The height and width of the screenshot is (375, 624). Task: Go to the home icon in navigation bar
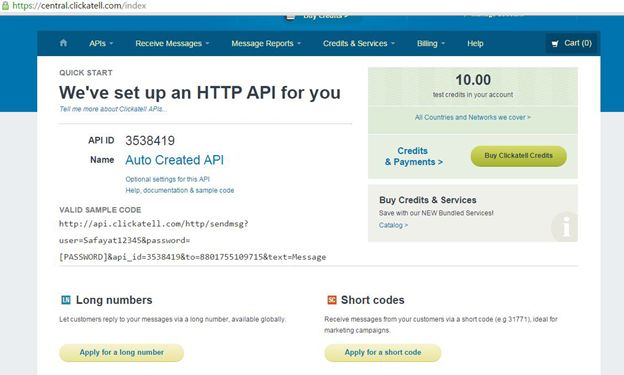tap(63, 43)
